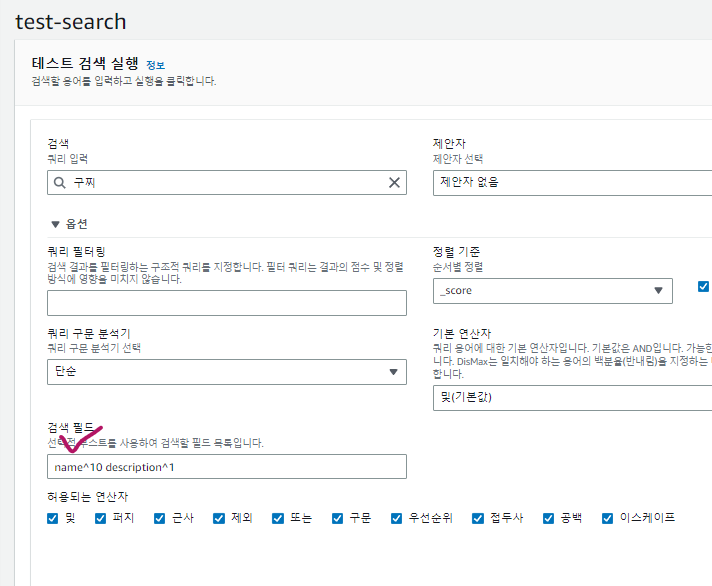Uncheck the 퍼지 operator checkbox
The image size is (712, 586).
(101, 518)
